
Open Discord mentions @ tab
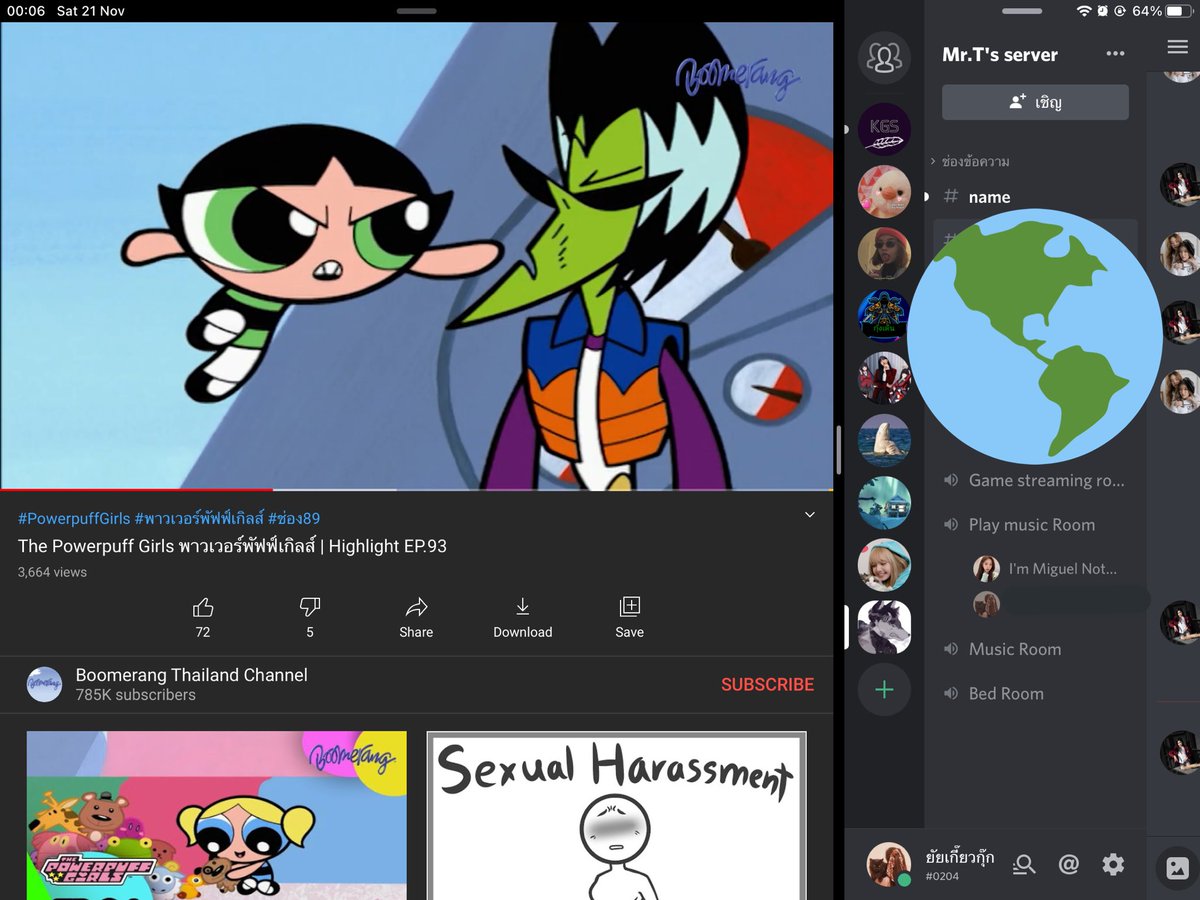coord(1068,865)
